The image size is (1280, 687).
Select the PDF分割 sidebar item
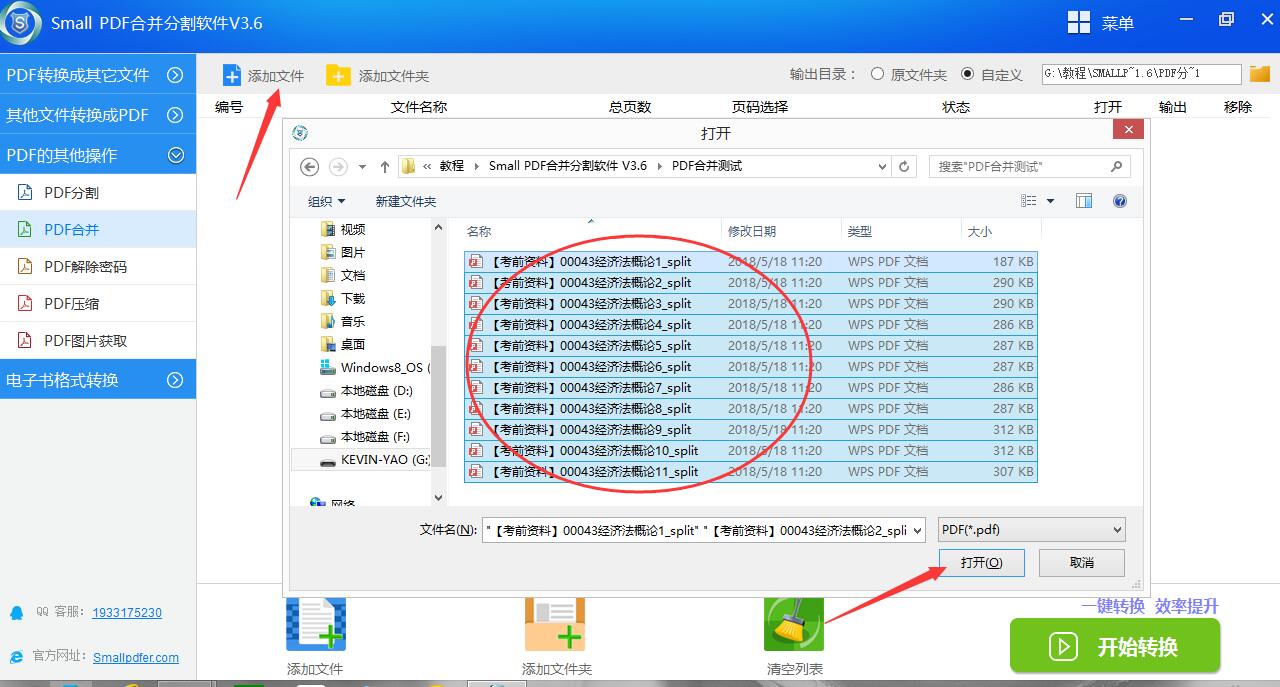(x=98, y=192)
